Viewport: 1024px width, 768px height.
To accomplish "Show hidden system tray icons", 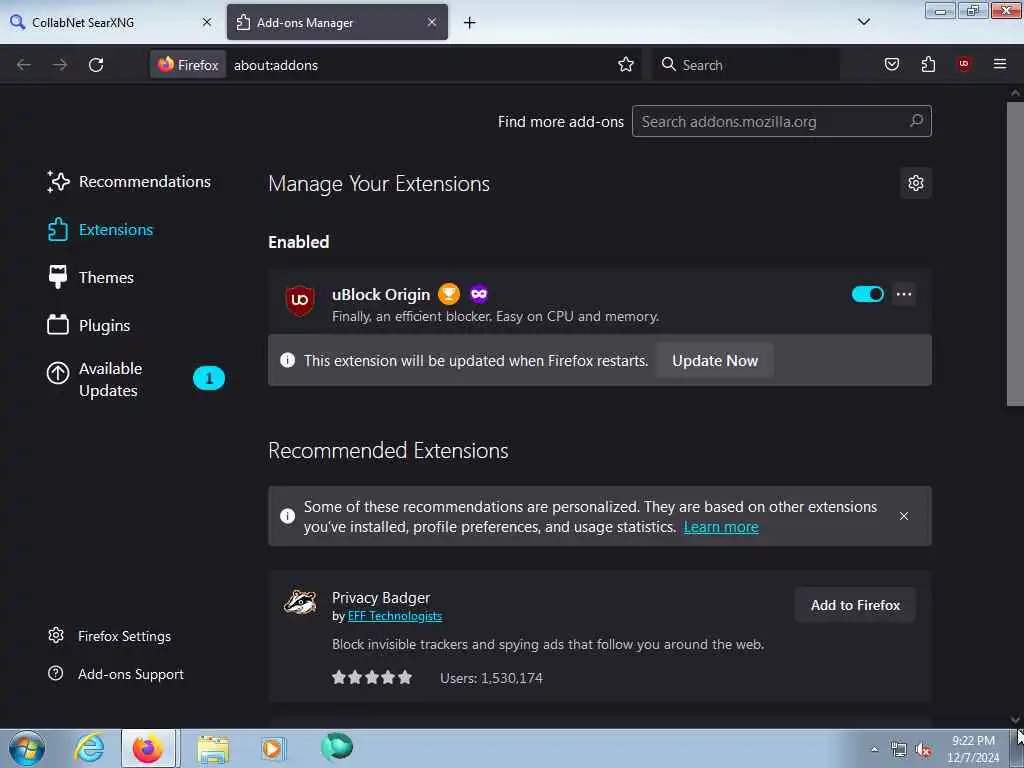I will tap(874, 750).
